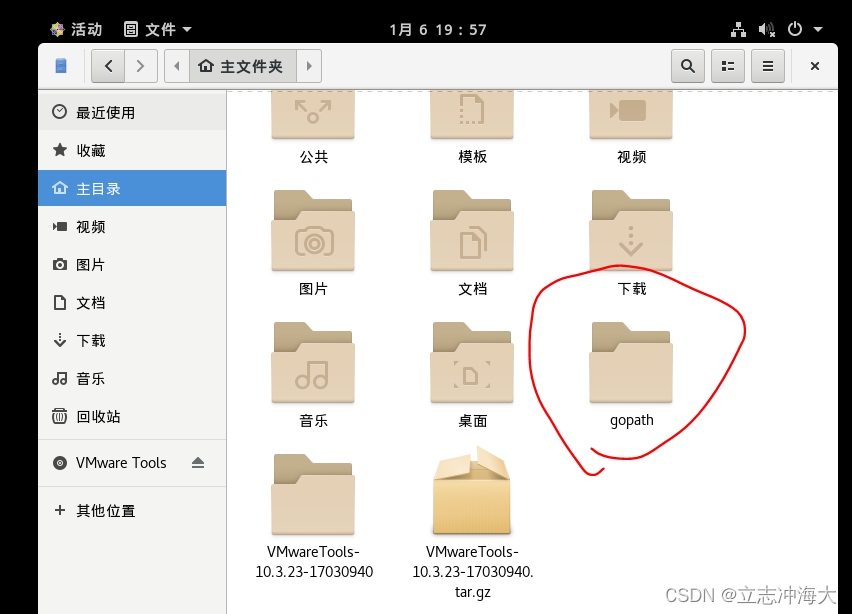Click the star icon beside 收藏
The width and height of the screenshot is (852, 614).
click(60, 150)
